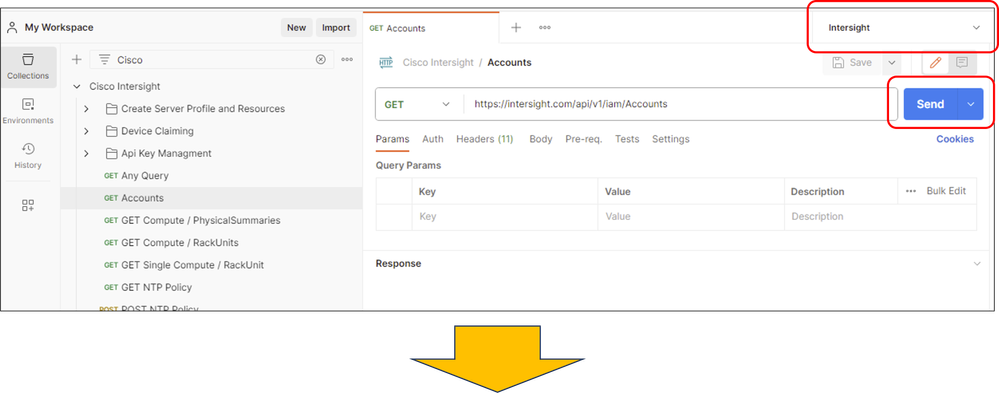Select the GET Accounts request tab

click(431, 28)
